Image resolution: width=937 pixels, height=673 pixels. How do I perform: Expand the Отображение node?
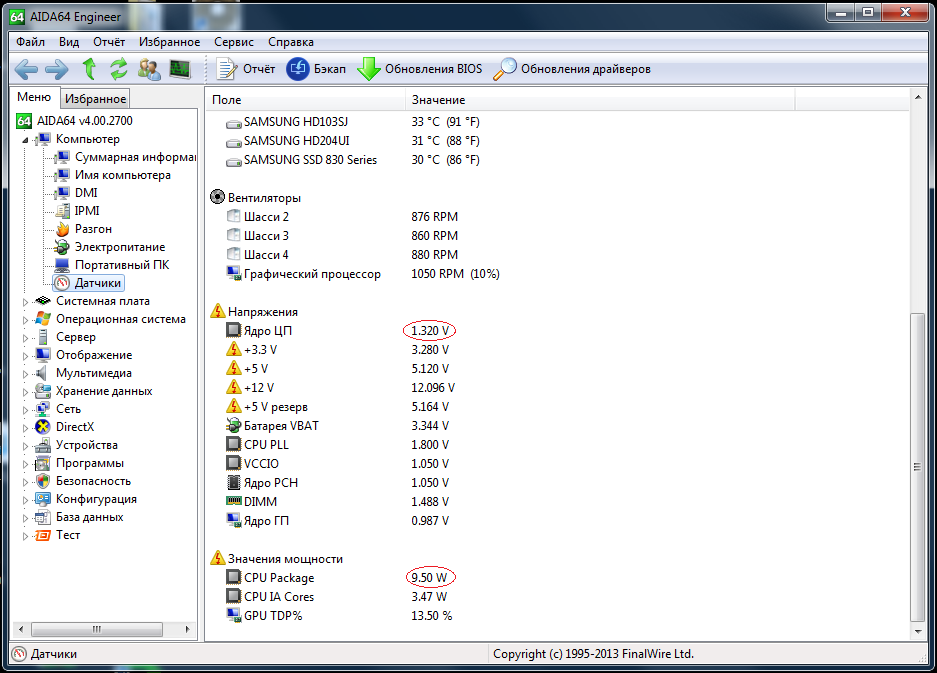(x=25, y=356)
